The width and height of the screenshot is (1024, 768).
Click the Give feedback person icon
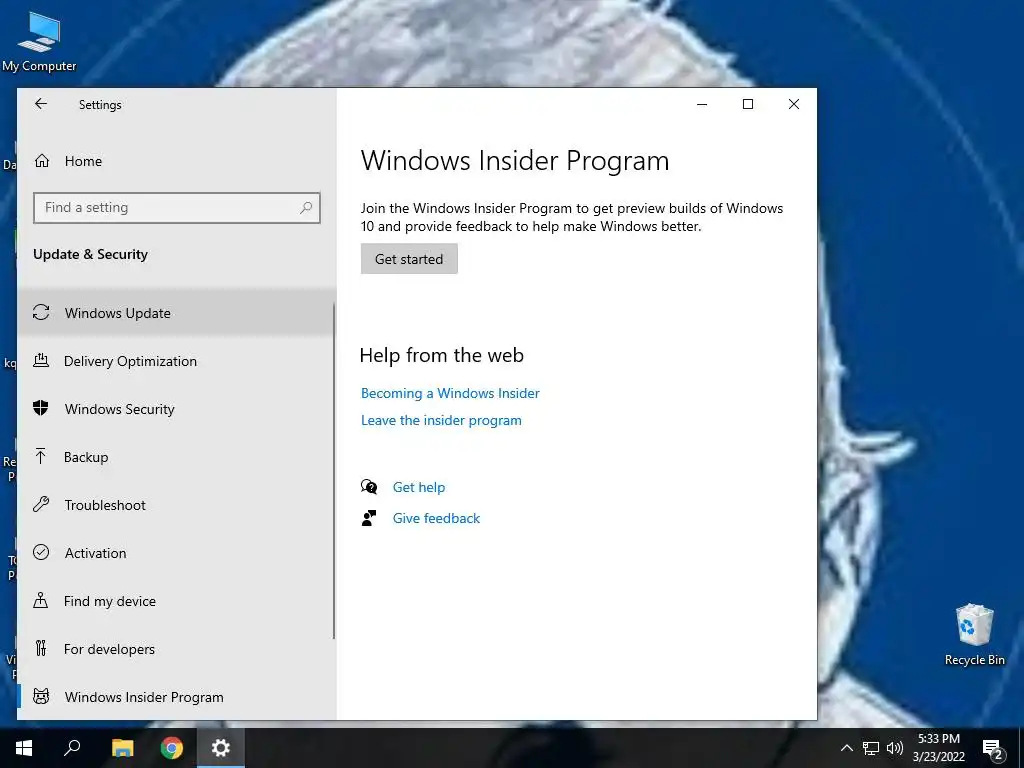[369, 518]
